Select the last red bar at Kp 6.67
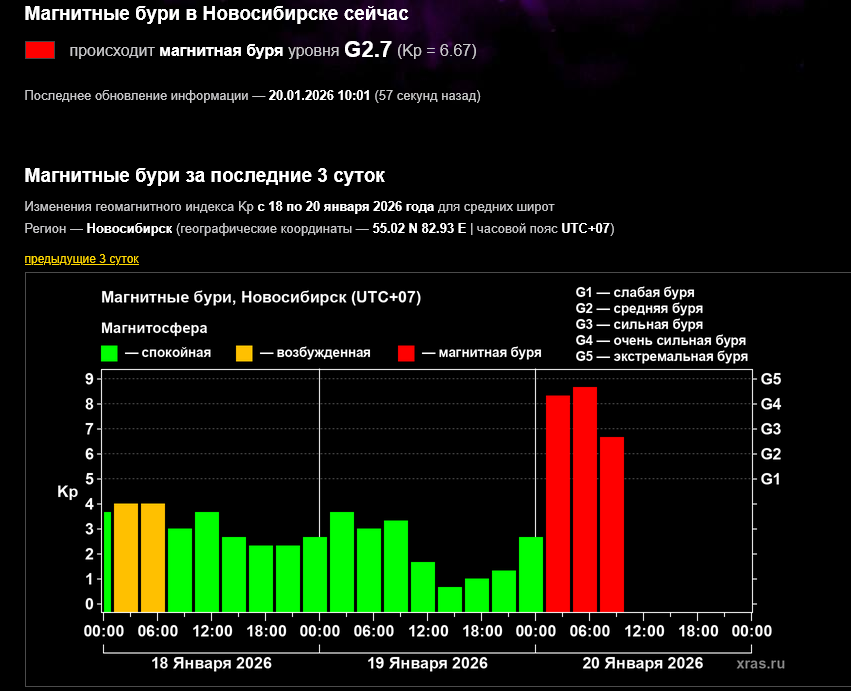 tap(612, 522)
